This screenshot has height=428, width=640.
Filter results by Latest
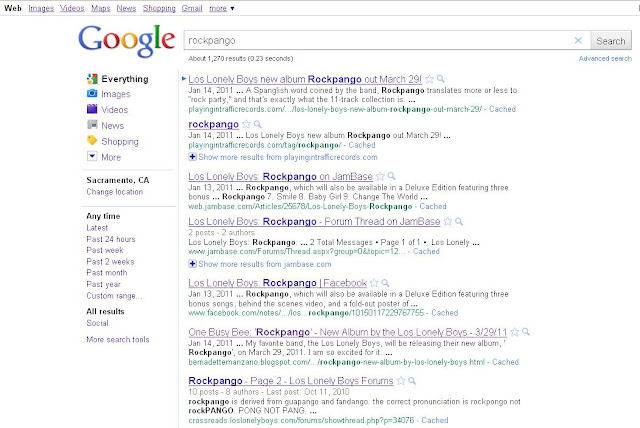click(97, 228)
